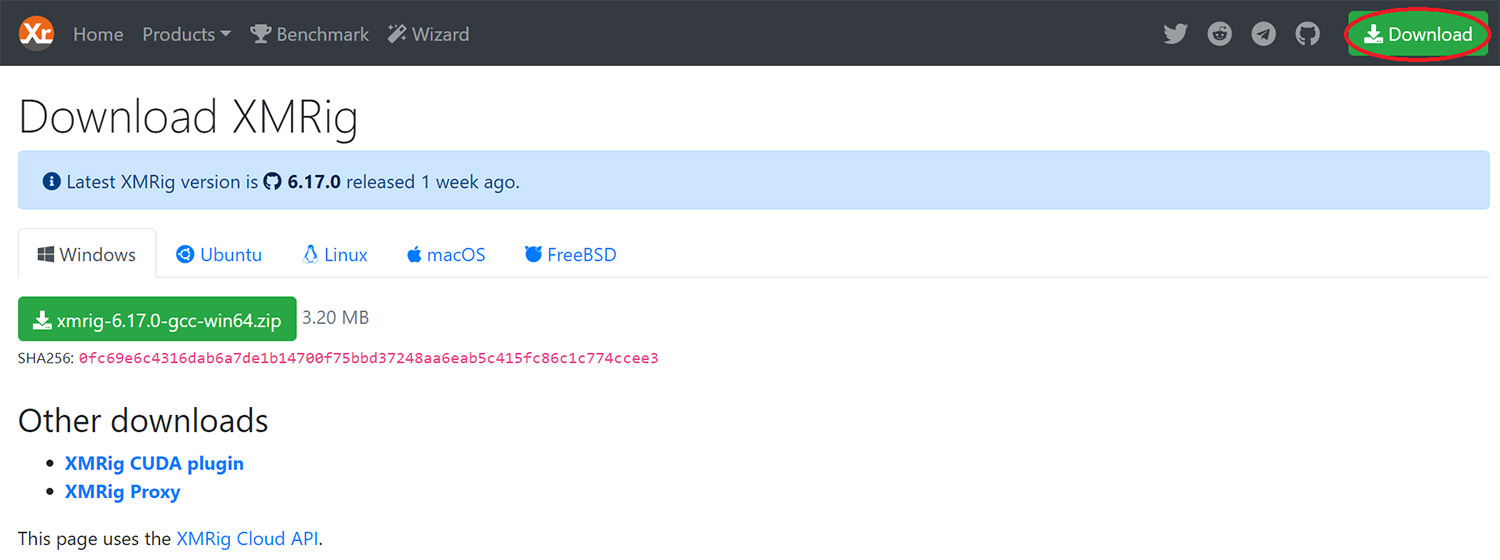This screenshot has height=560, width=1500.
Task: Click the SHA256 hash value
Action: click(x=368, y=358)
